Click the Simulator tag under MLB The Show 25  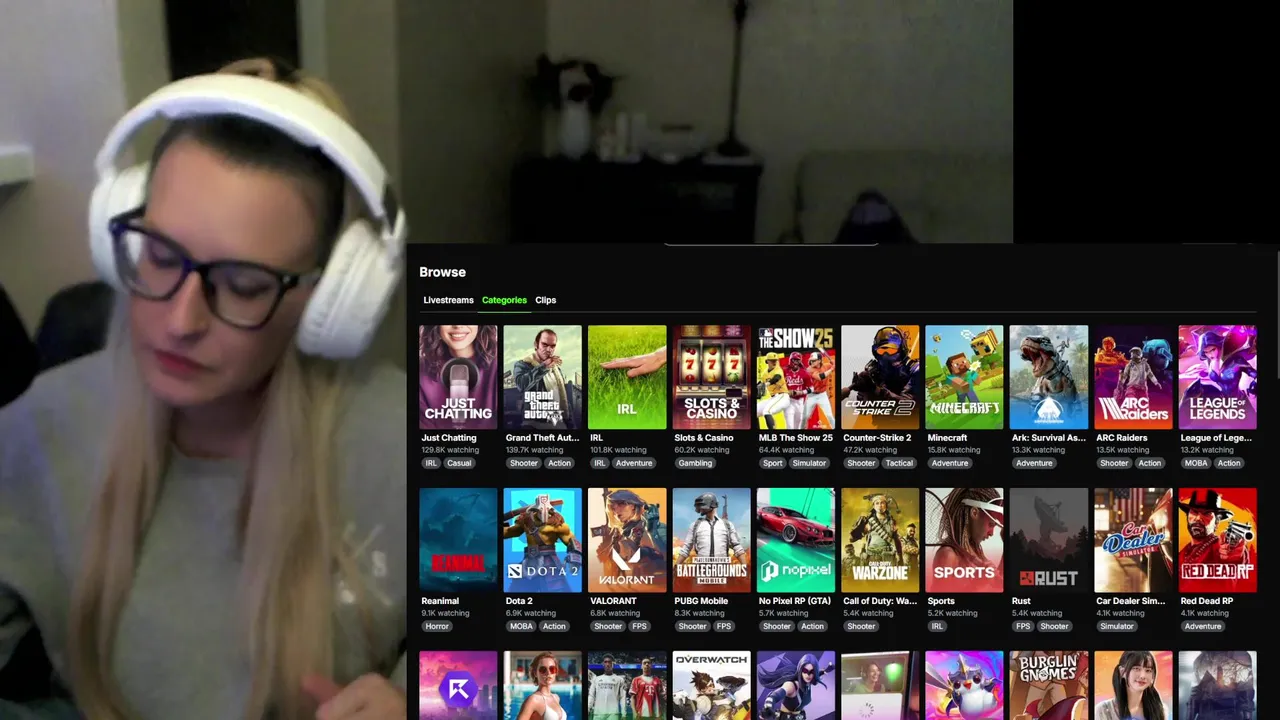click(x=810, y=463)
